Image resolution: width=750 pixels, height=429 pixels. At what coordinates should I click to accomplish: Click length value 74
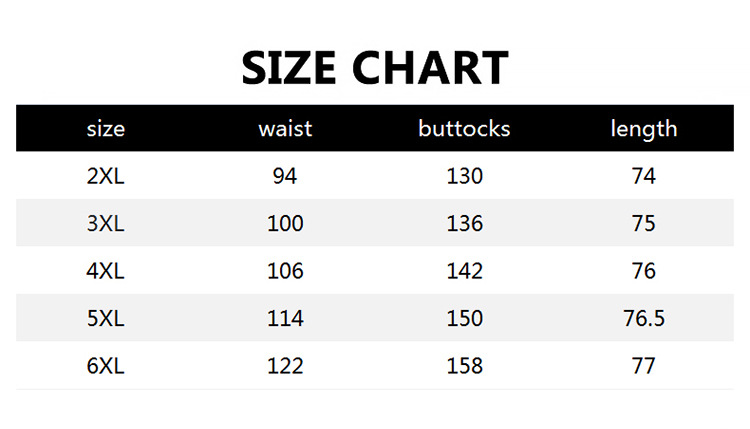click(x=643, y=176)
